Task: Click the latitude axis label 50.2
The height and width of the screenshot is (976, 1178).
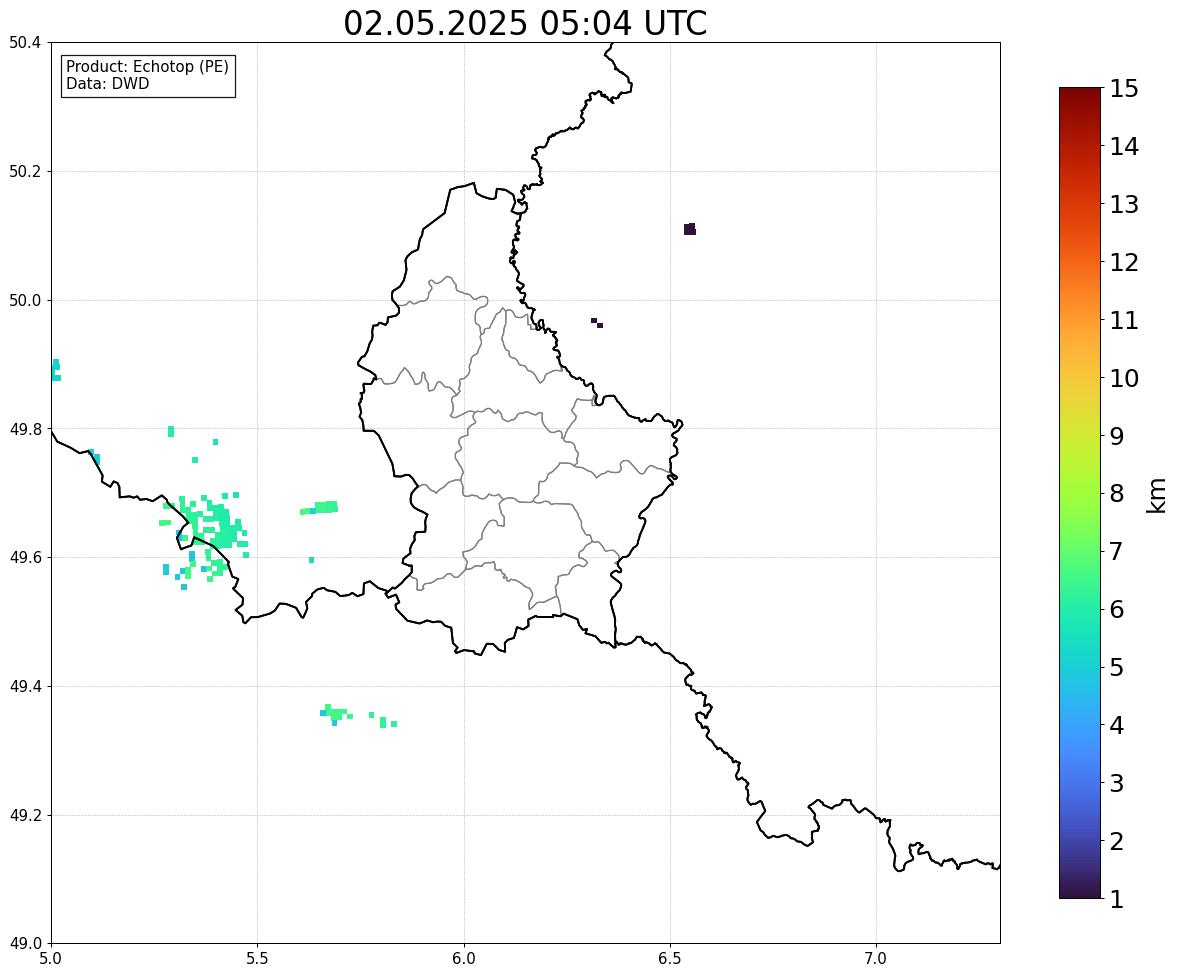Action: 25,171
